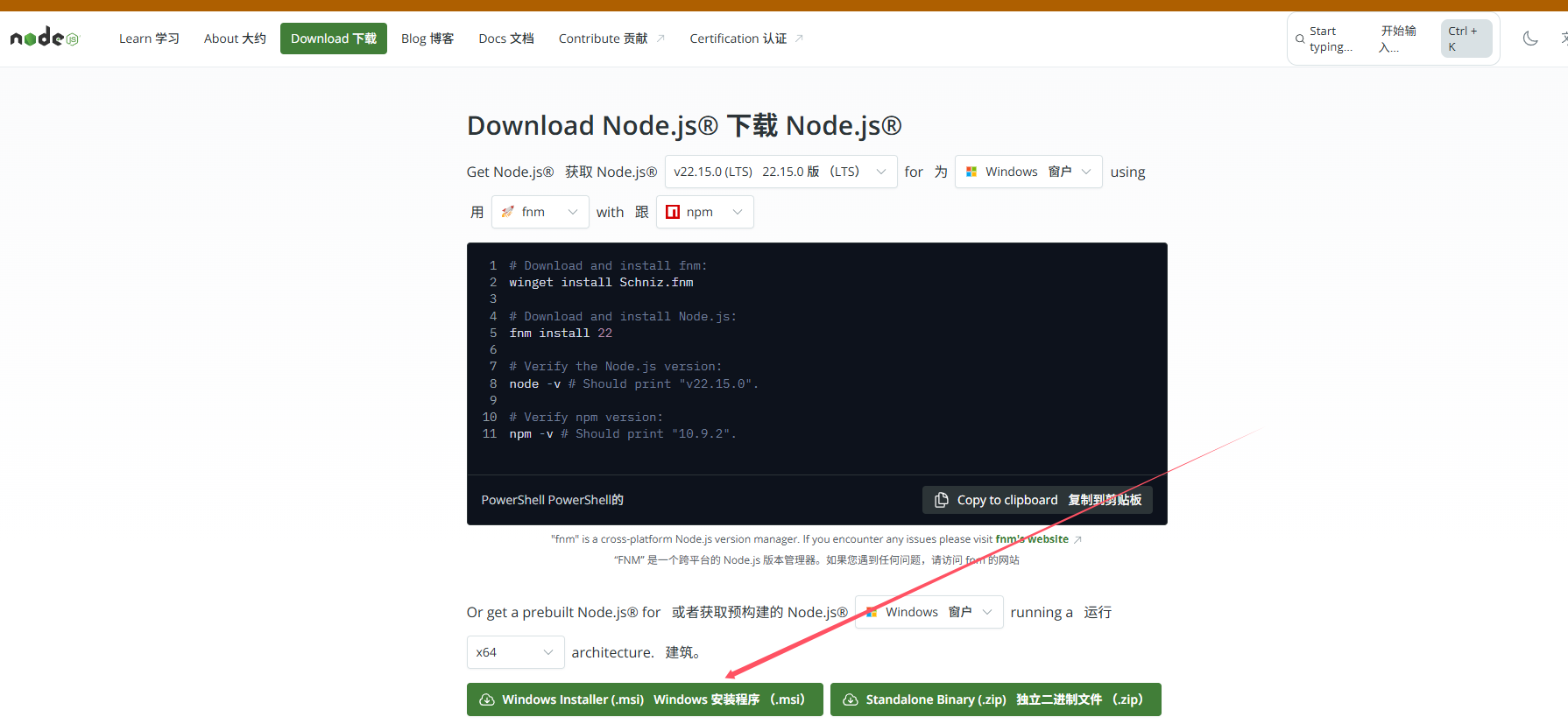Open the prebuilt Windows platform dropdown
The height and width of the screenshot is (724, 1568).
pos(929,612)
